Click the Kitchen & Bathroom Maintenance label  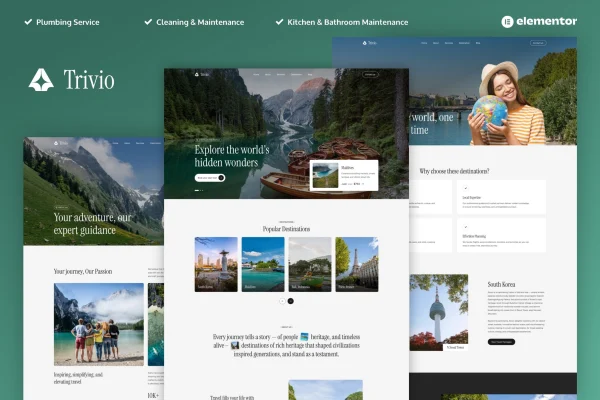[x=348, y=22]
